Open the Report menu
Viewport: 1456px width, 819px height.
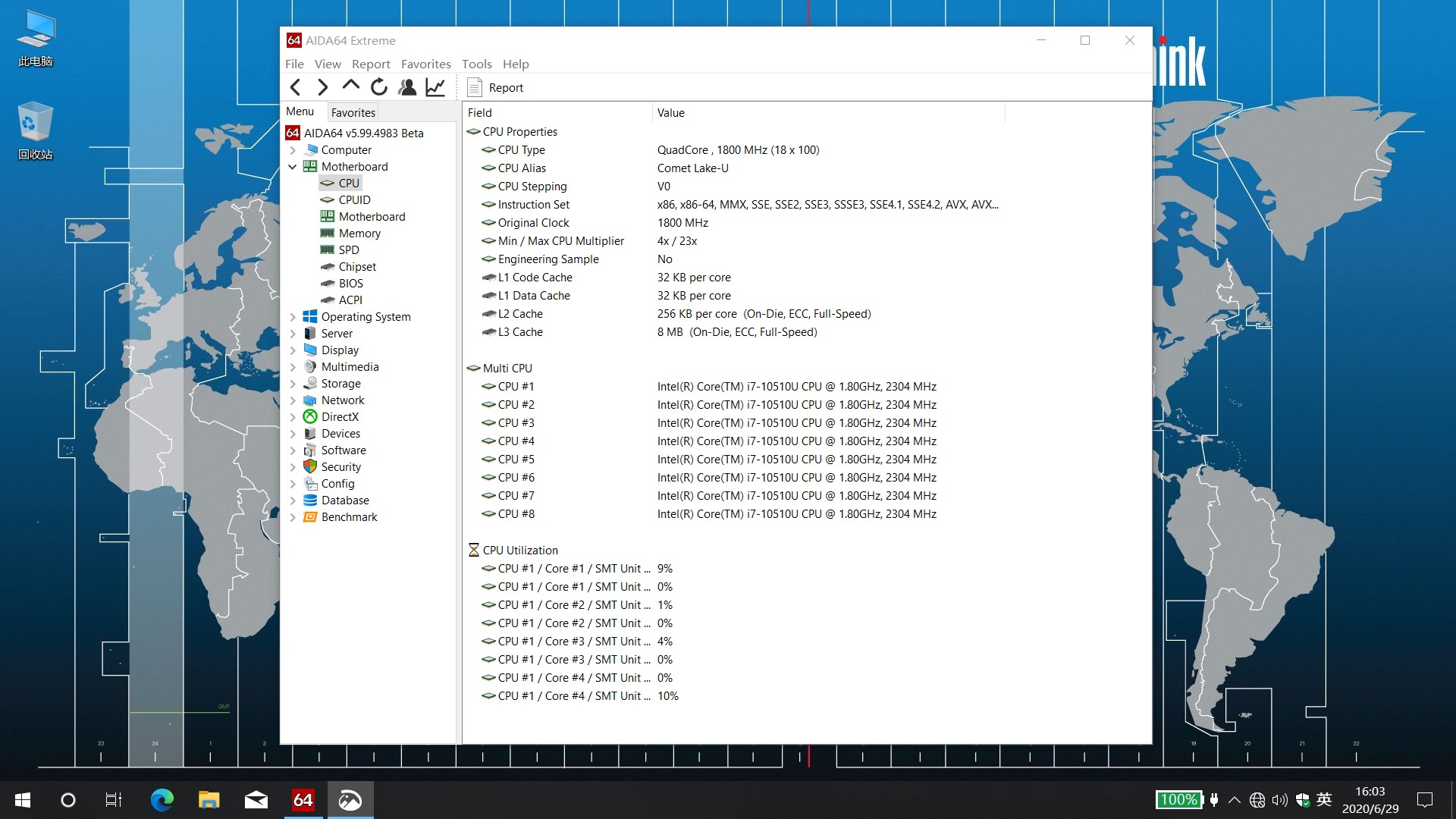[x=371, y=64]
